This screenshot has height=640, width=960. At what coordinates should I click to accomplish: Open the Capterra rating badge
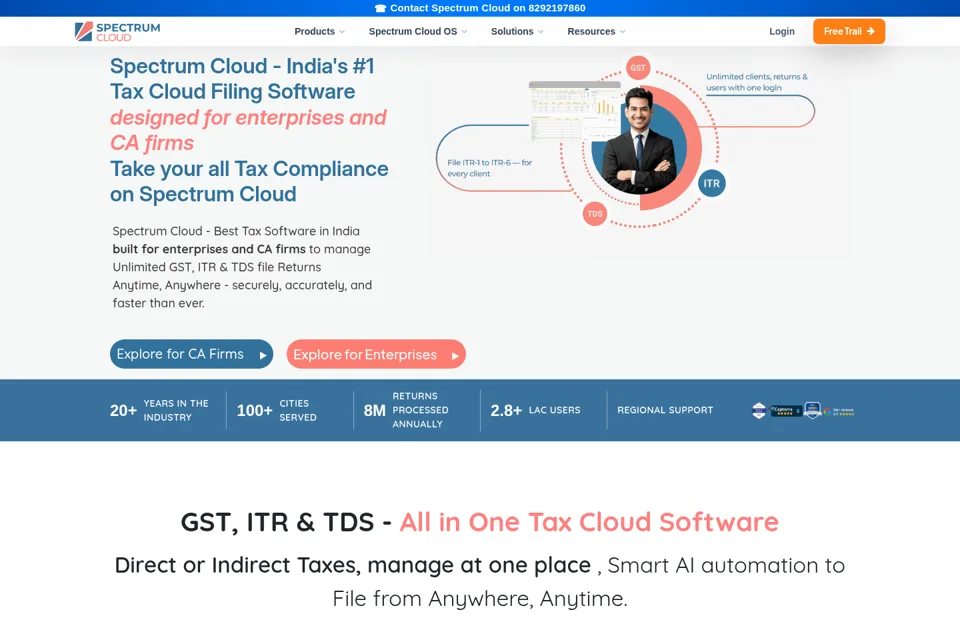[x=786, y=410]
